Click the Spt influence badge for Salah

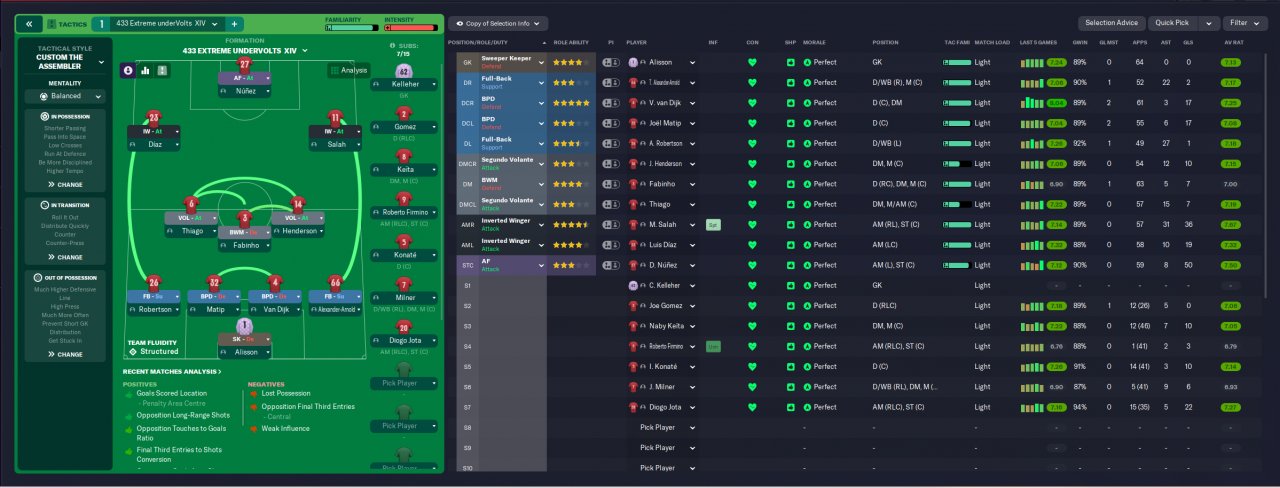tap(713, 225)
